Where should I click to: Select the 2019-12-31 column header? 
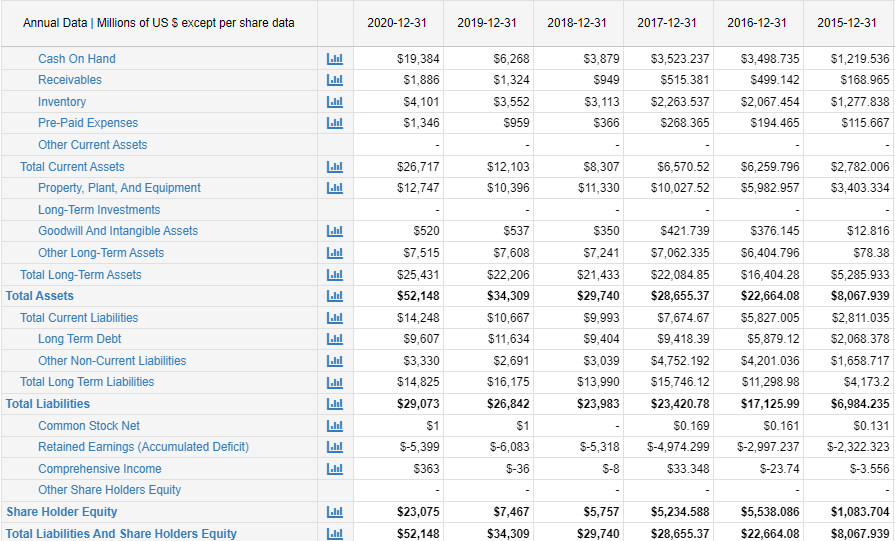tap(487, 23)
